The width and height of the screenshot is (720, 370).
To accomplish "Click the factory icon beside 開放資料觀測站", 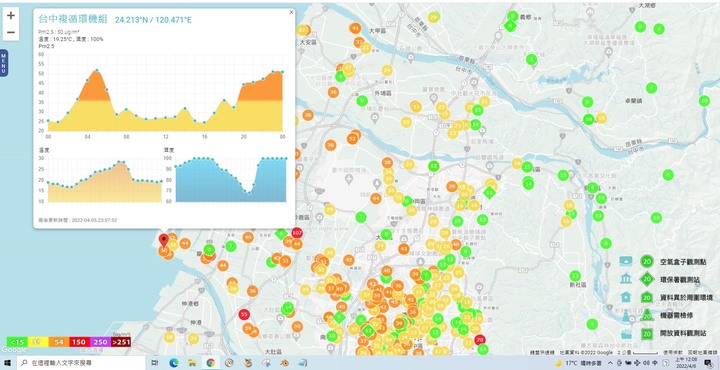I will tap(626, 334).
